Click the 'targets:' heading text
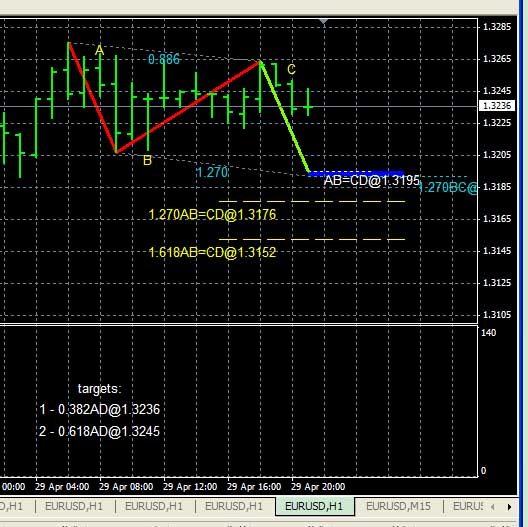Image resolution: width=528 pixels, height=527 pixels. click(x=99, y=389)
